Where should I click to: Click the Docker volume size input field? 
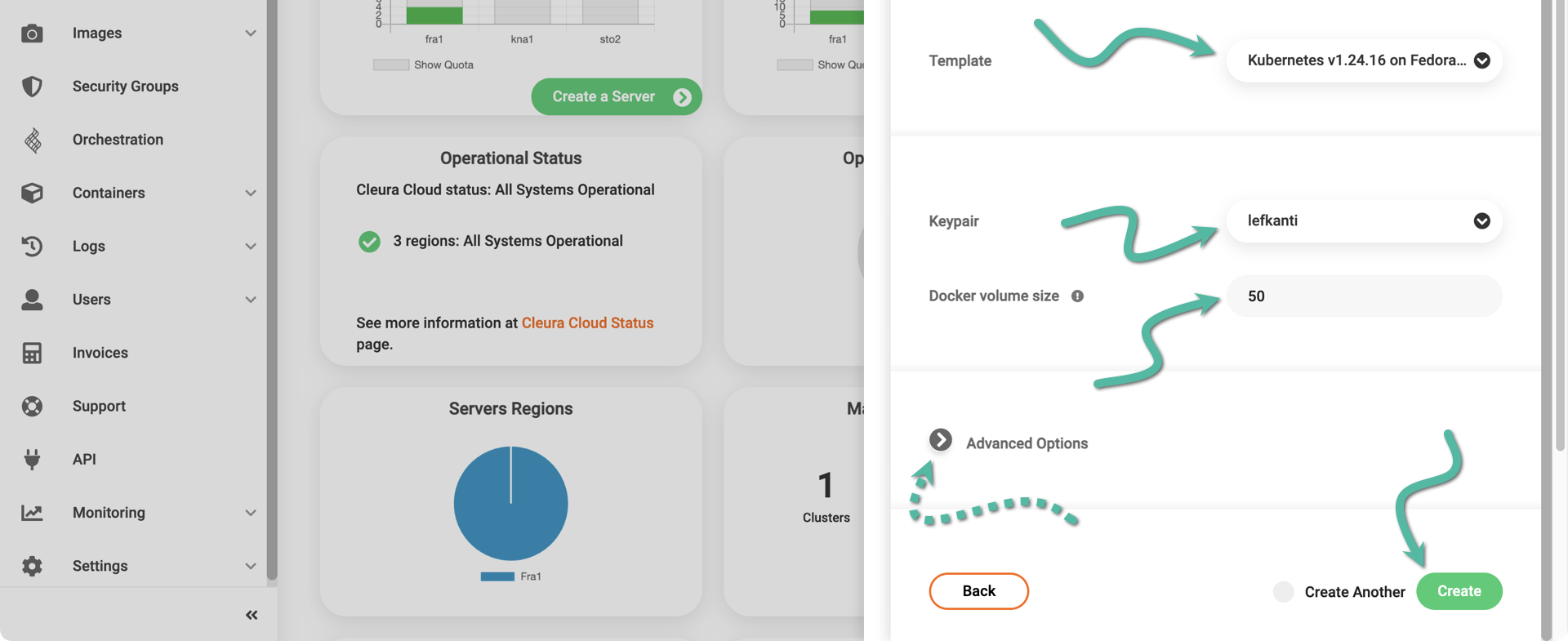(1364, 296)
